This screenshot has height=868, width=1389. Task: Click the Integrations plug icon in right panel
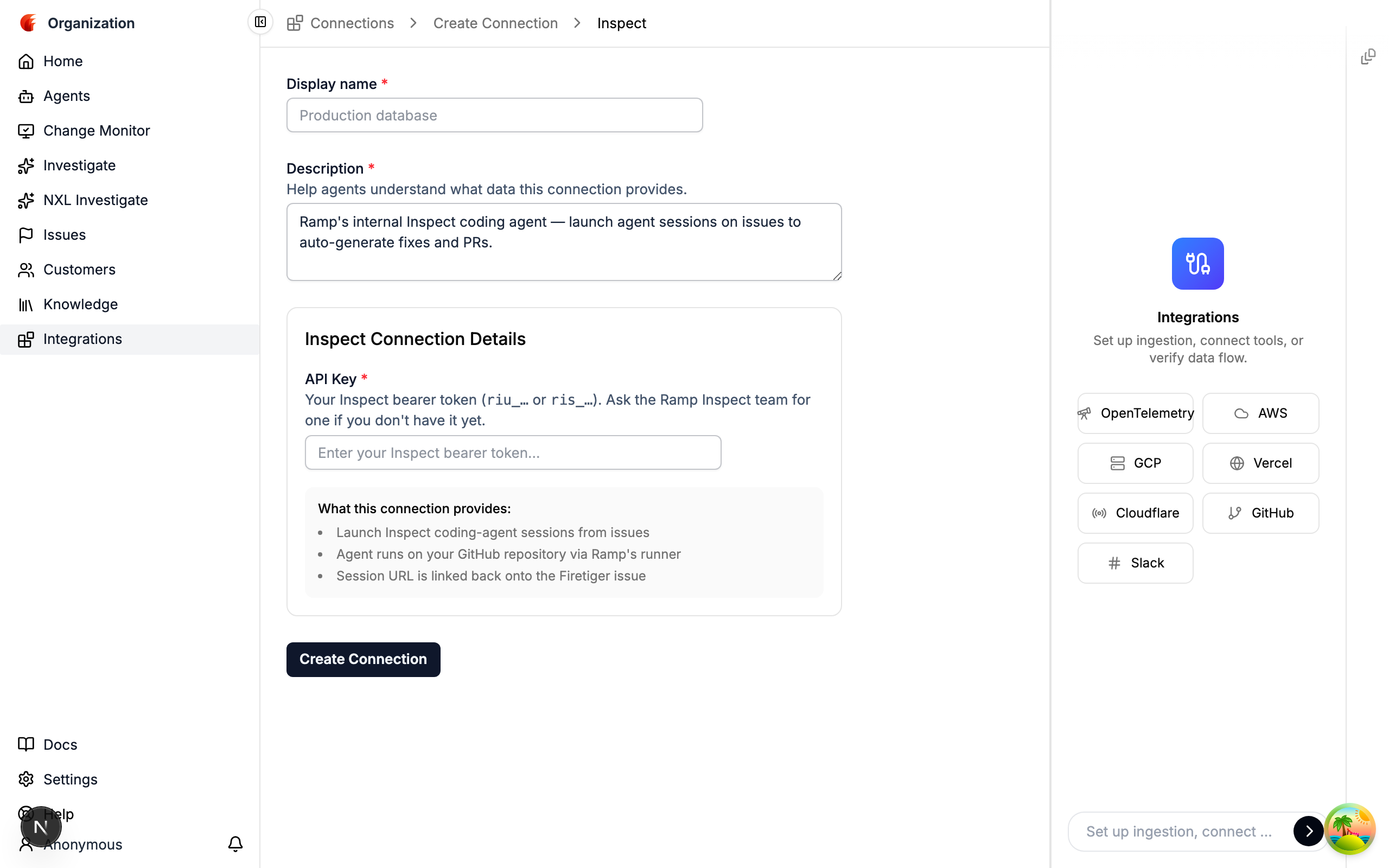click(1197, 264)
